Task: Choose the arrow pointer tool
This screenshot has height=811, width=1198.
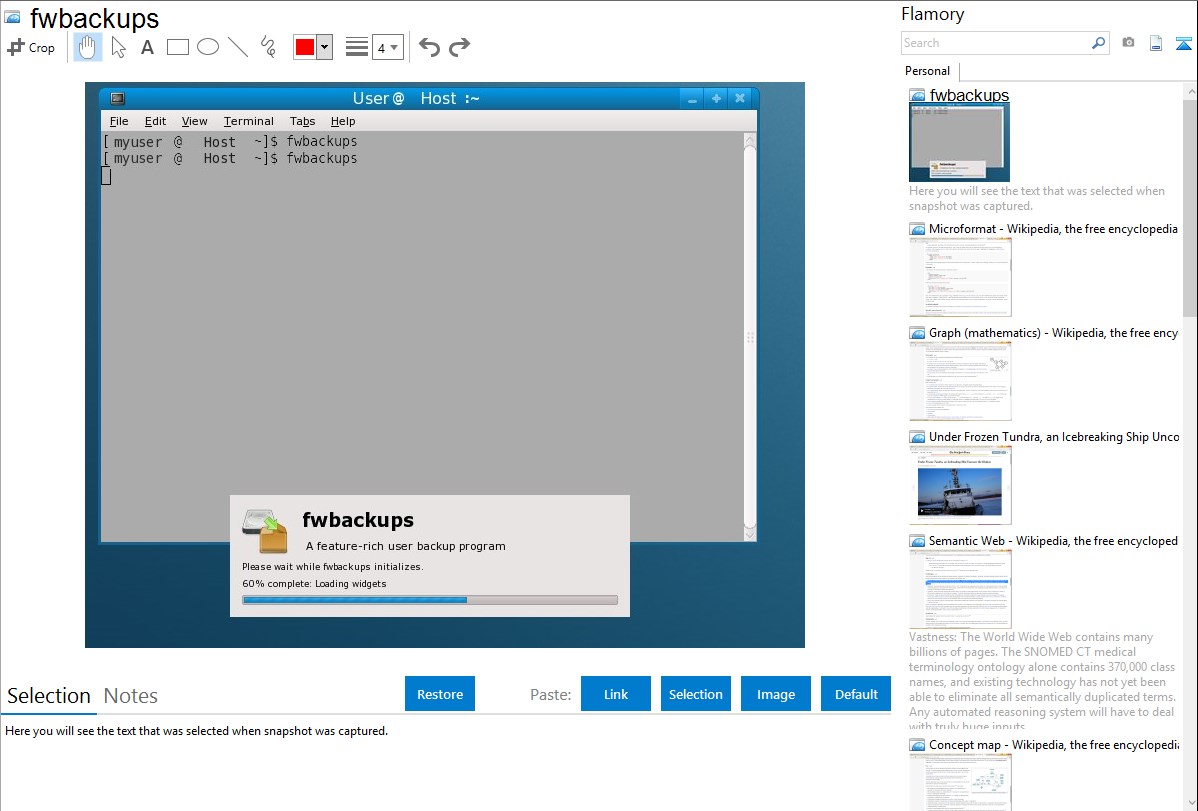Action: 118,47
